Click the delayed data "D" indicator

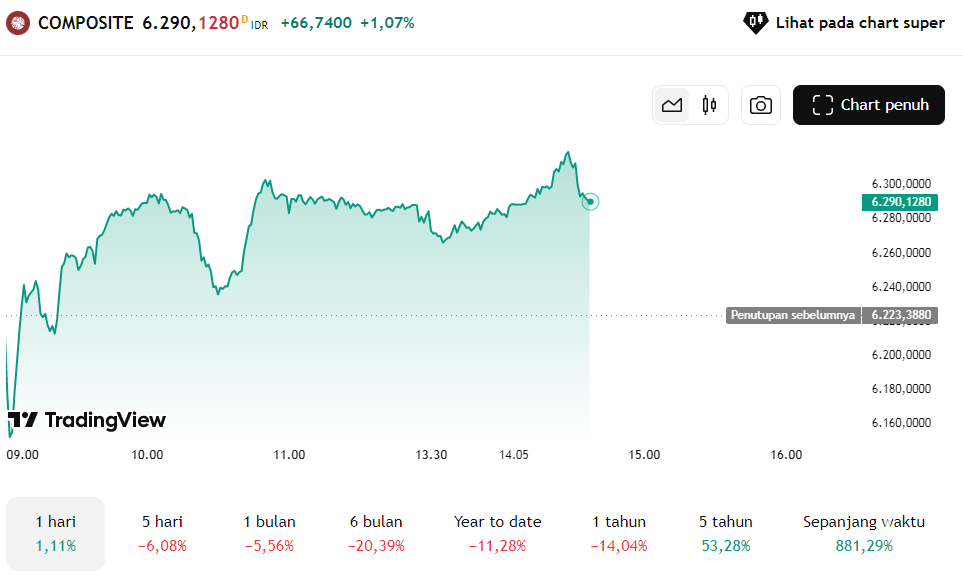[x=245, y=18]
